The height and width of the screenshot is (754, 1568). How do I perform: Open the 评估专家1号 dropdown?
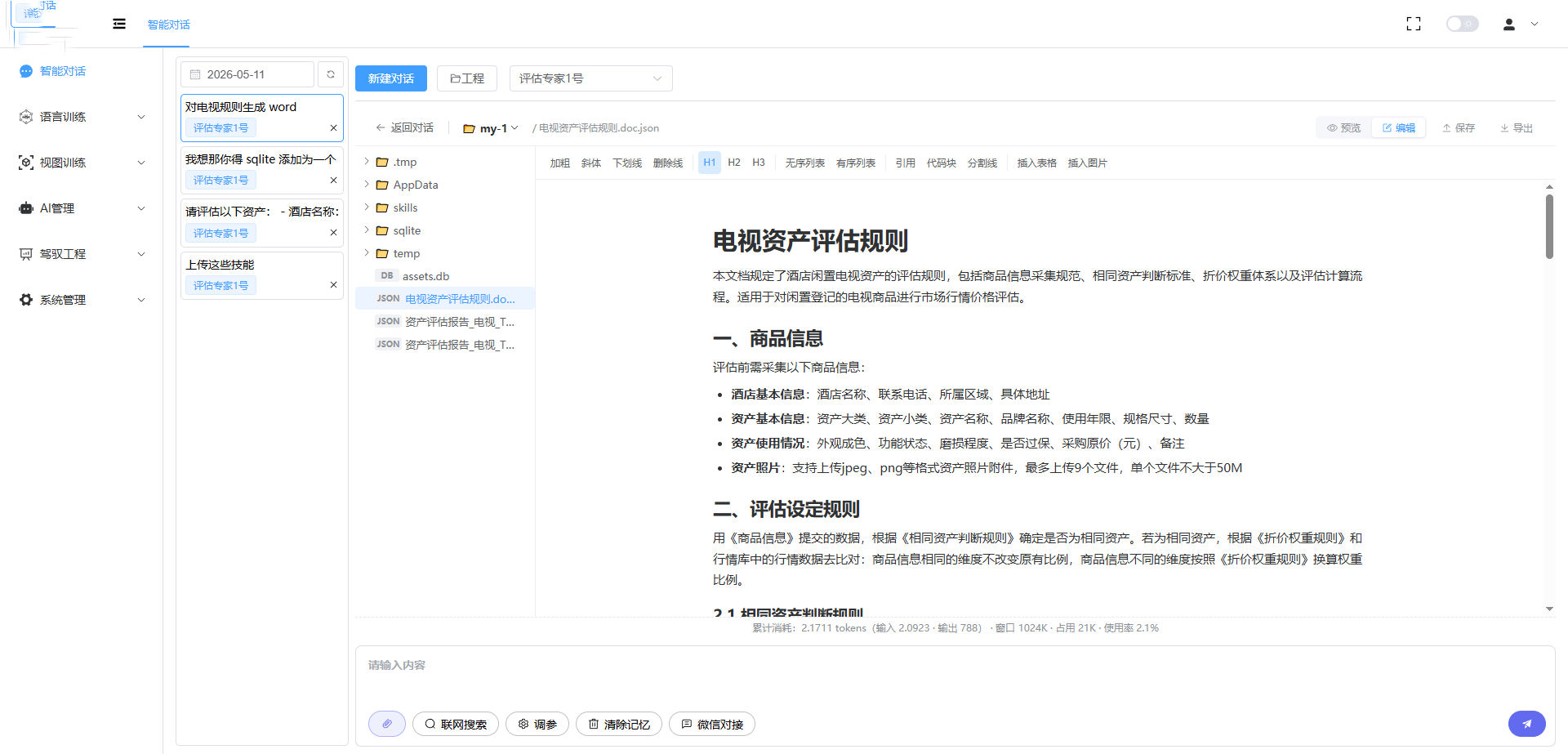click(590, 78)
